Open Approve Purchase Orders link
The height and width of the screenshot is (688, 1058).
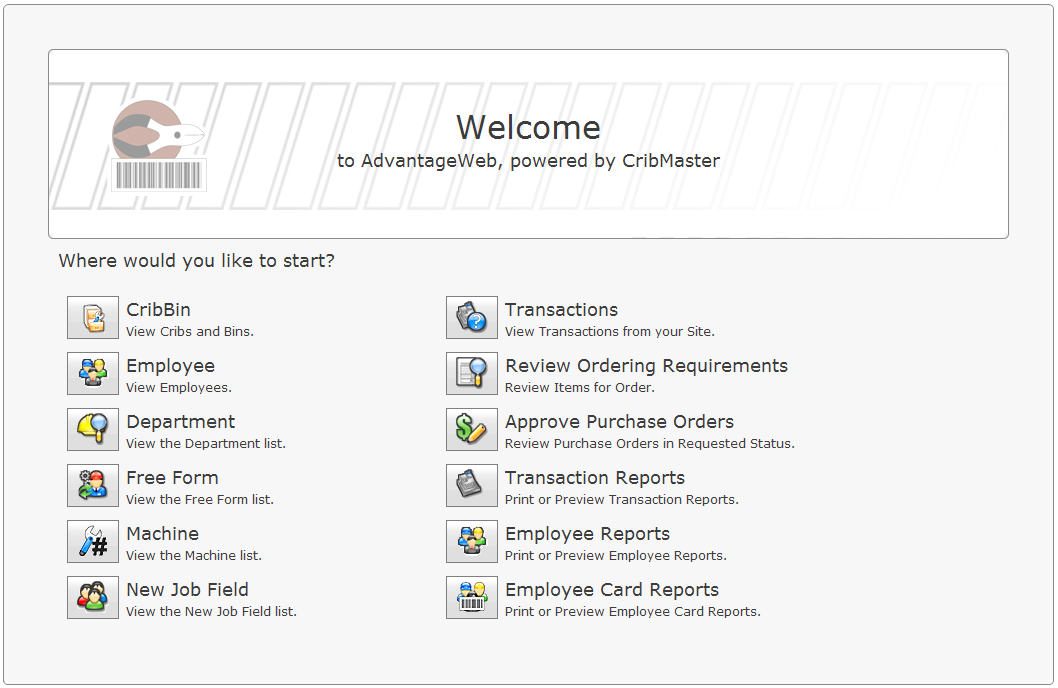pos(619,422)
